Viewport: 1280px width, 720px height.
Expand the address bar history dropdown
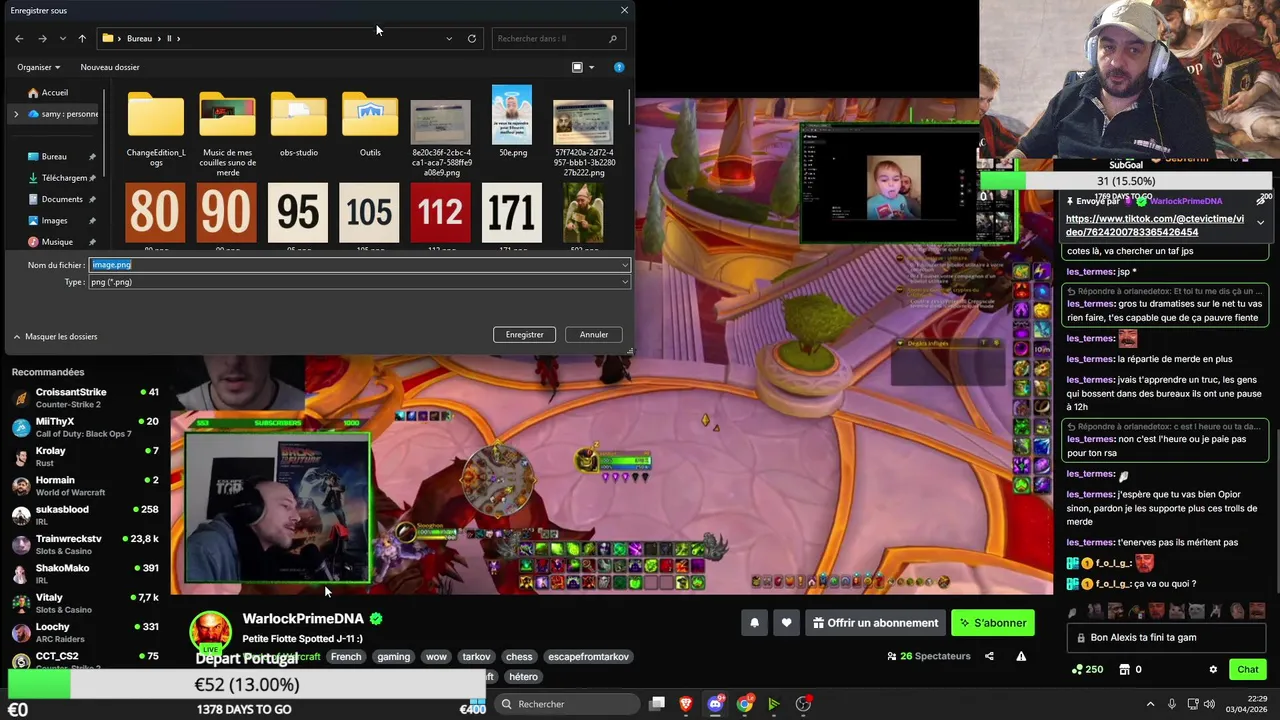[449, 38]
